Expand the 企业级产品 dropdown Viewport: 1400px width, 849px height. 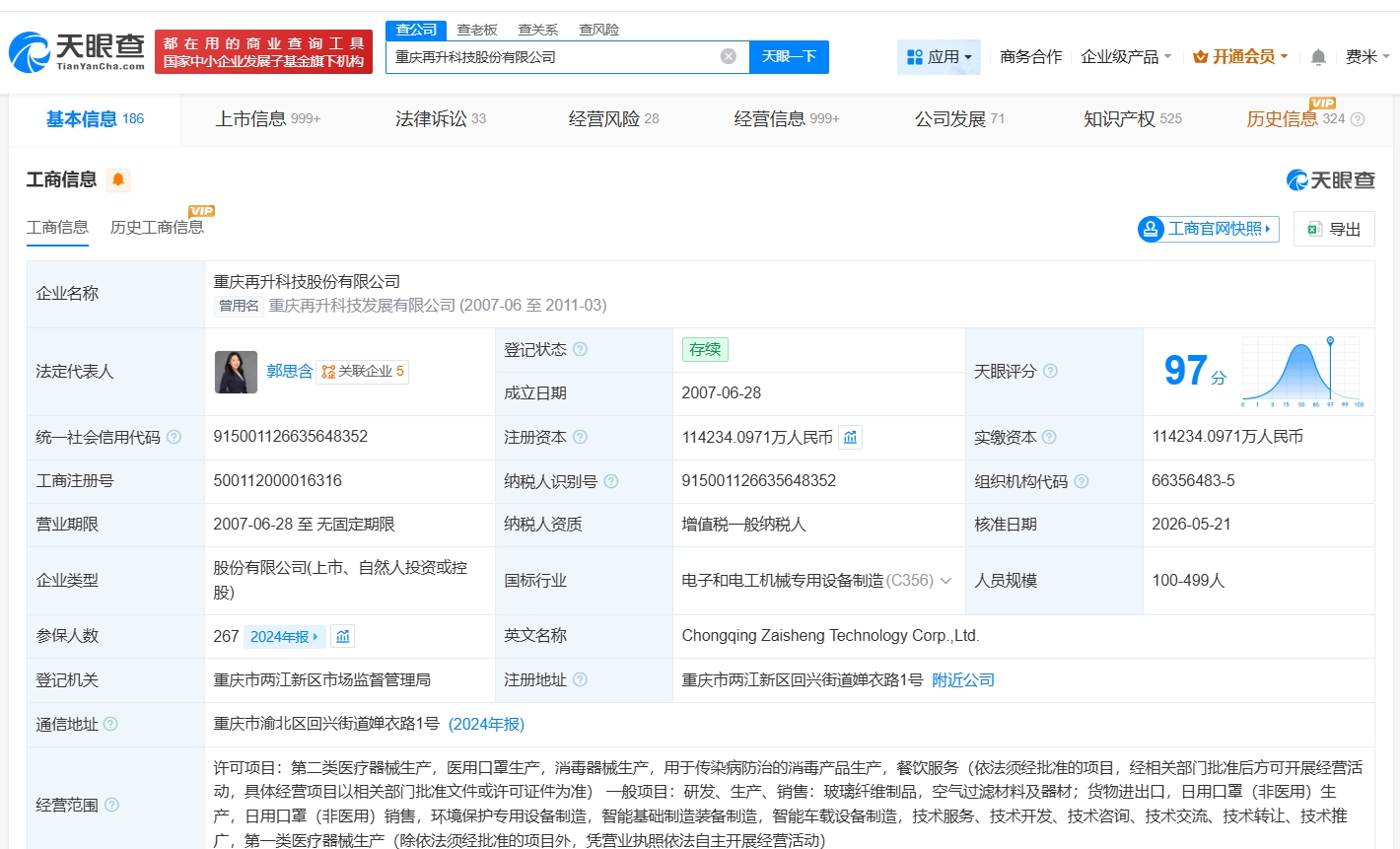point(1126,57)
